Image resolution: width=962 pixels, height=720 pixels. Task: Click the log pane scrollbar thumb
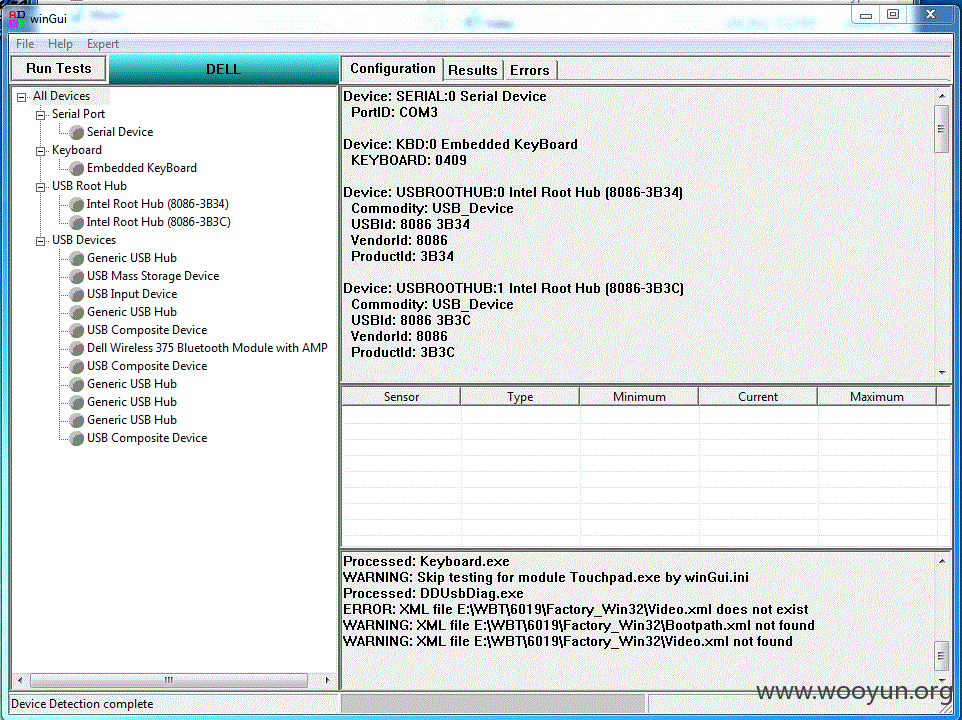coord(942,657)
